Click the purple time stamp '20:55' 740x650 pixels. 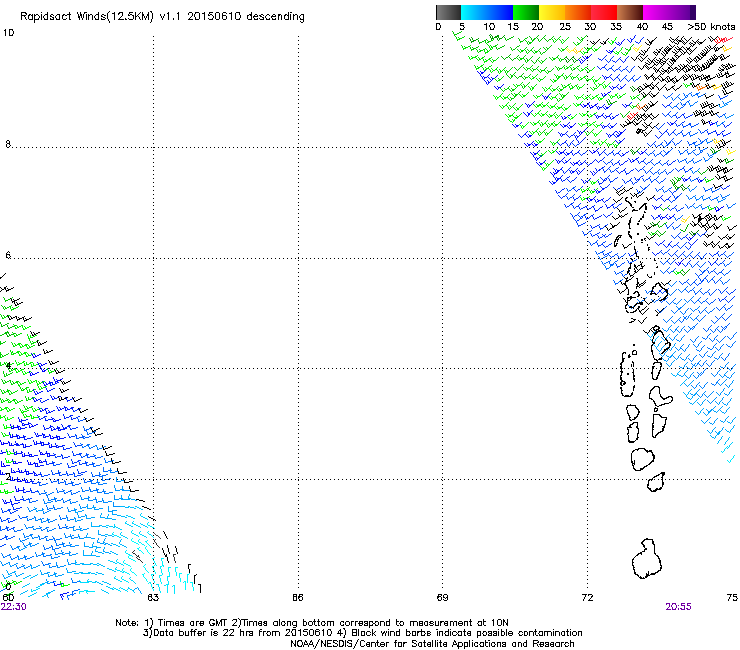tap(679, 607)
